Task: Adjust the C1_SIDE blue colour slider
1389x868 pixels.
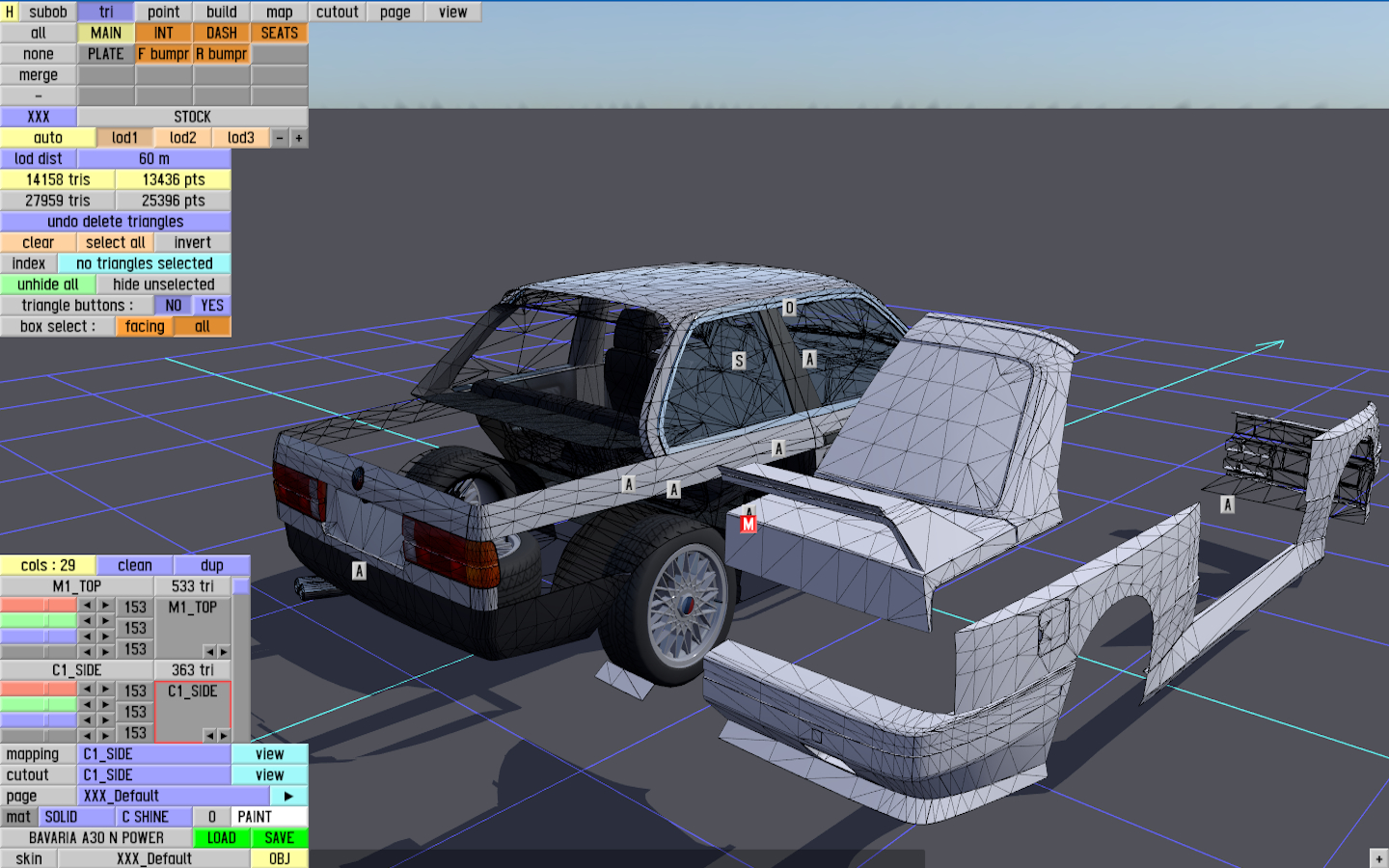Action: click(39, 720)
